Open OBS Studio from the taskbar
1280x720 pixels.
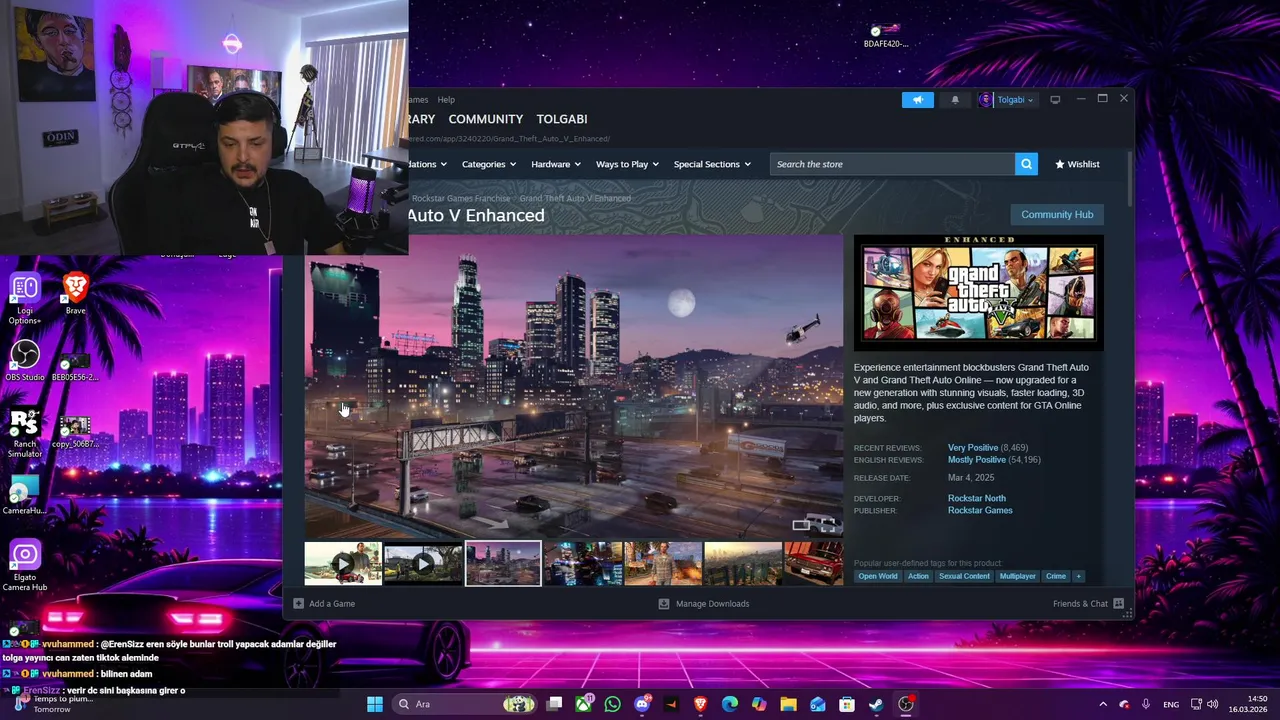906,704
